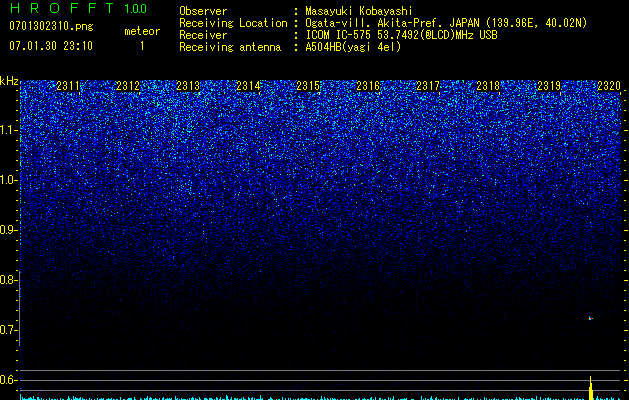
Task: Click the antenna A504HB(yagi 4el) text
Action: tap(353, 47)
